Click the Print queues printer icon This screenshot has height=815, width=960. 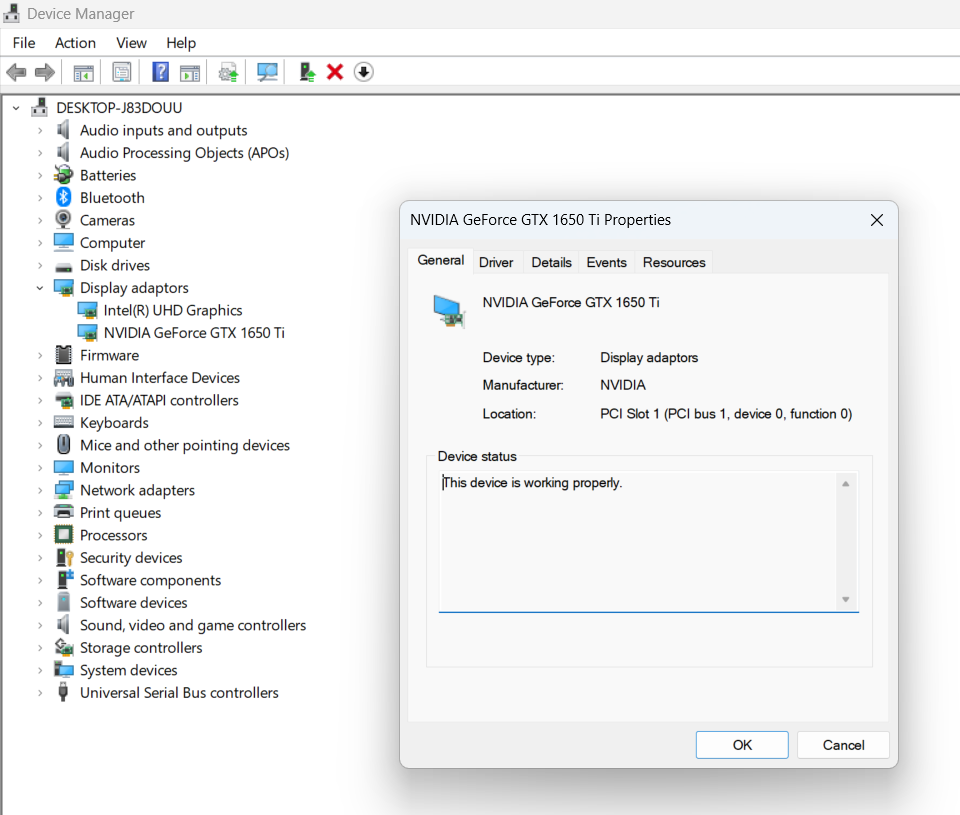pyautogui.click(x=64, y=512)
